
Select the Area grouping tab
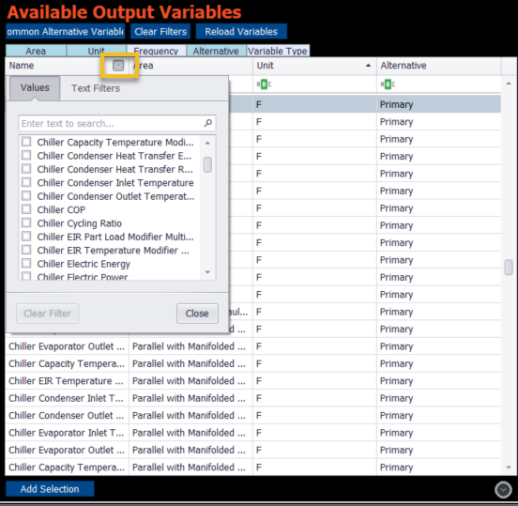coord(36,51)
